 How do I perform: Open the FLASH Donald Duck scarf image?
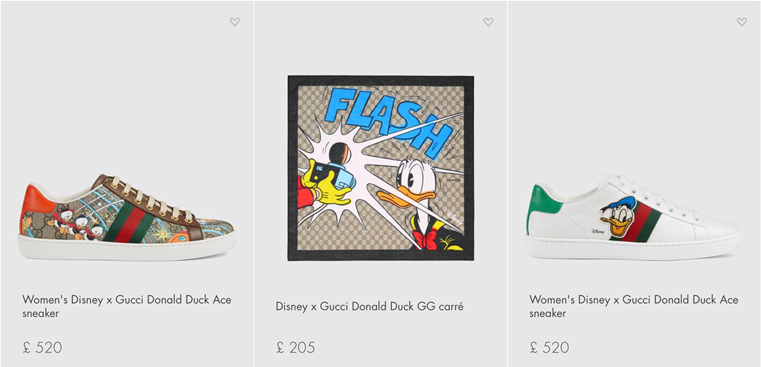380,168
